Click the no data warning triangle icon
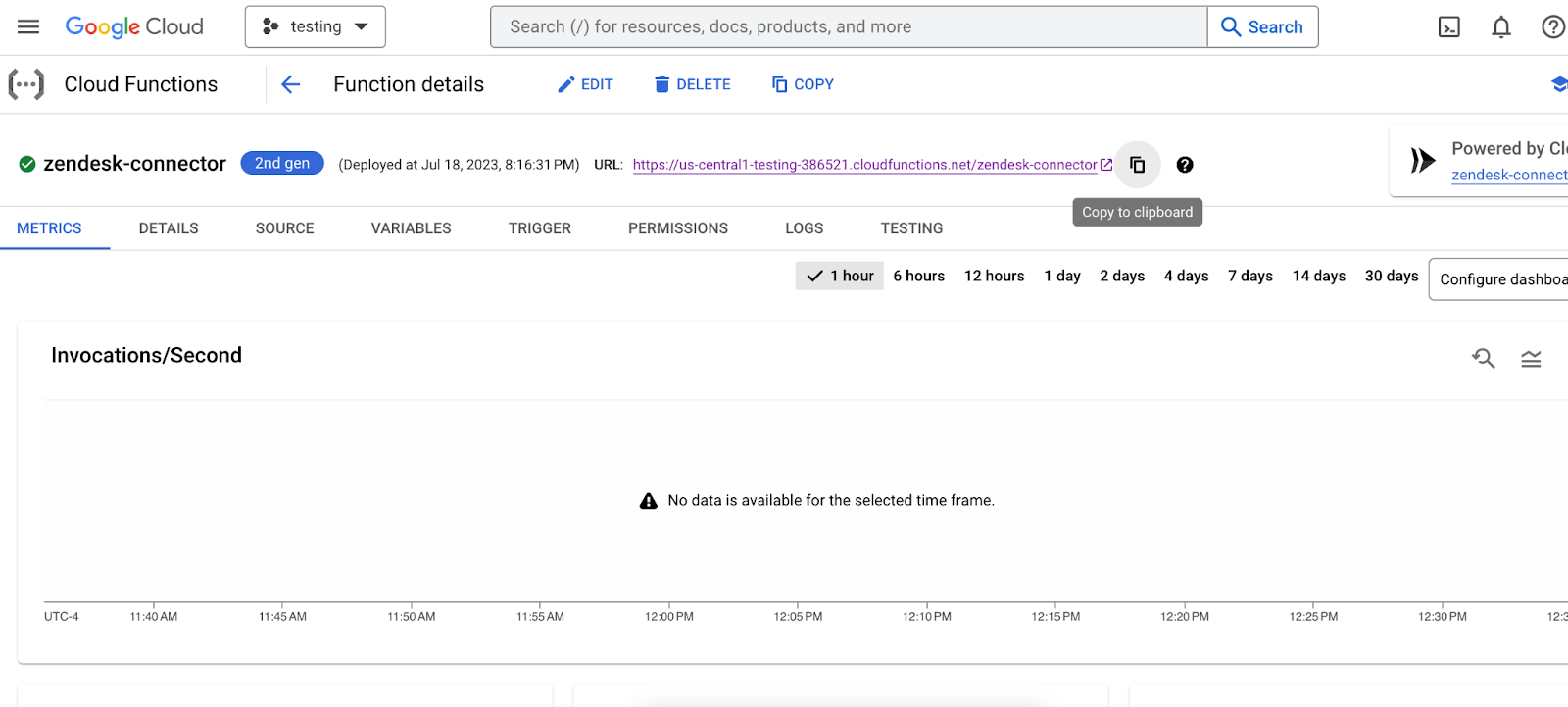 649,501
